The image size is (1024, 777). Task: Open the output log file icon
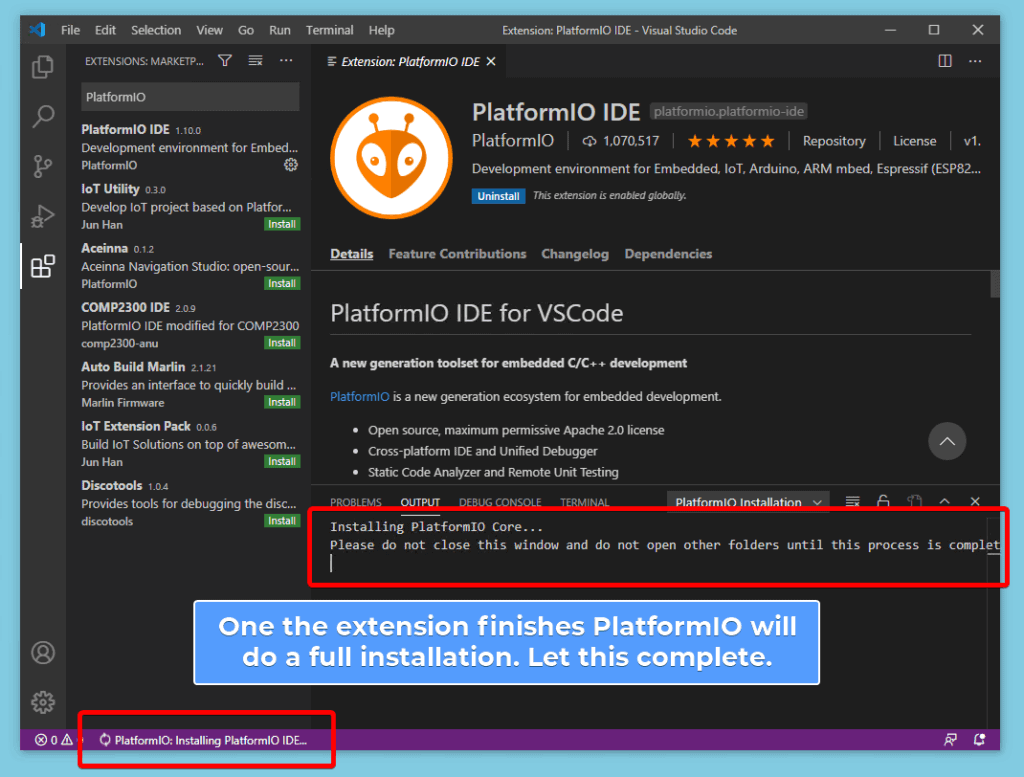(x=914, y=501)
